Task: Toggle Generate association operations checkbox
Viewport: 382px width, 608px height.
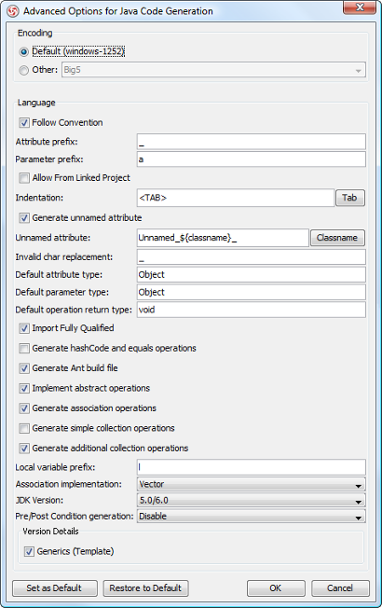Action: (24, 408)
